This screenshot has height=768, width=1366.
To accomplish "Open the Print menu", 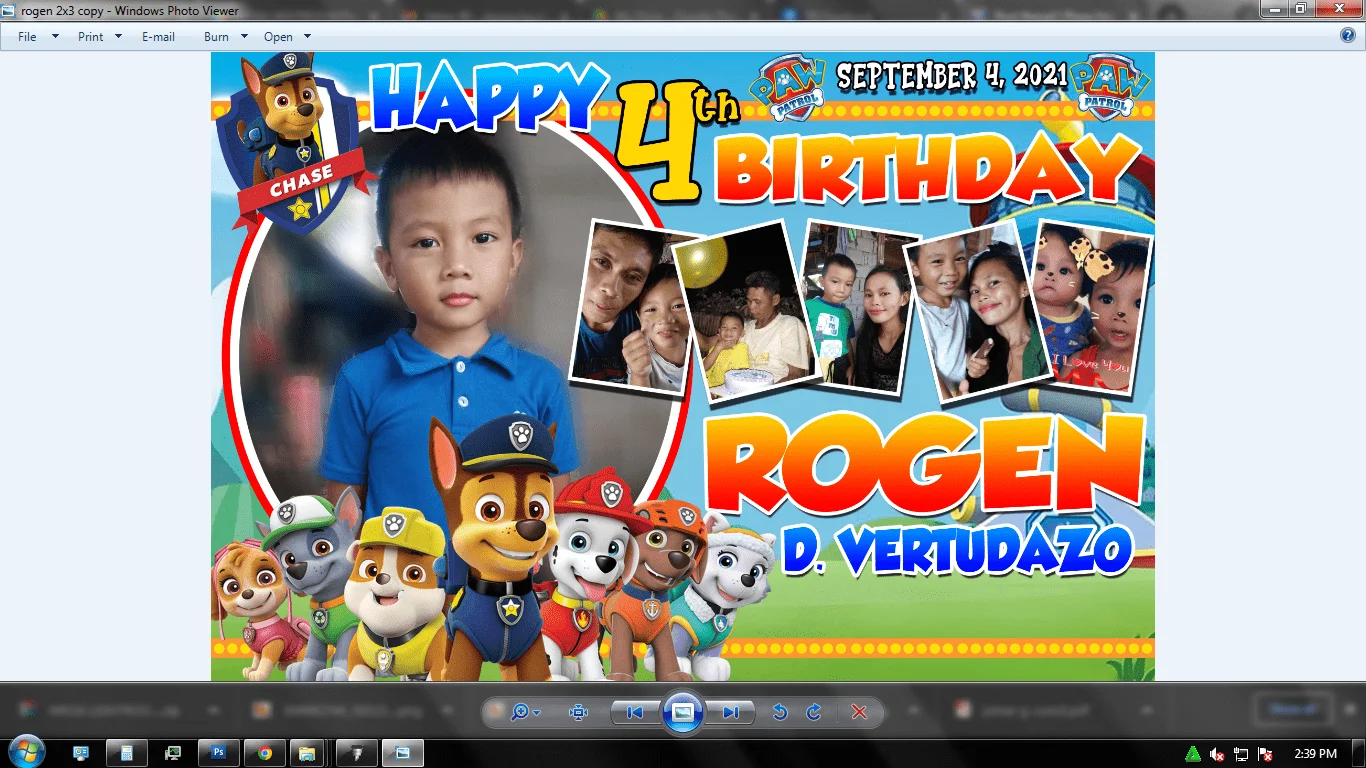I will pos(91,36).
